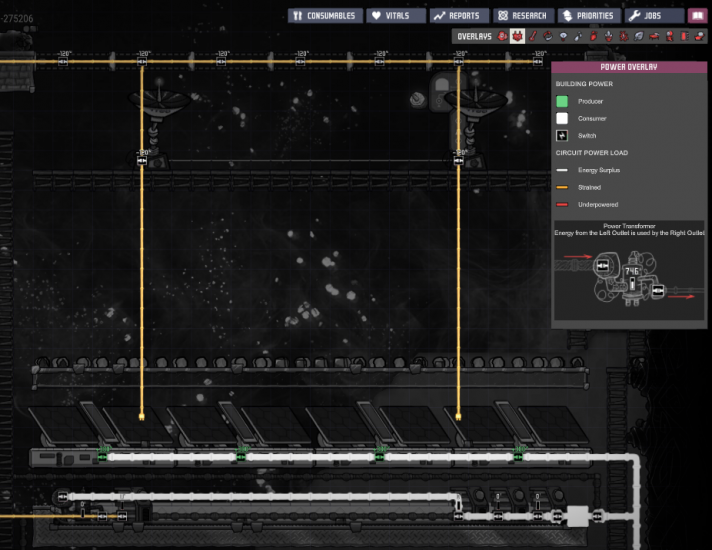Screen dimensions: 712x550
Task: Show the Plumbing overlay icon
Action: tap(578, 36)
